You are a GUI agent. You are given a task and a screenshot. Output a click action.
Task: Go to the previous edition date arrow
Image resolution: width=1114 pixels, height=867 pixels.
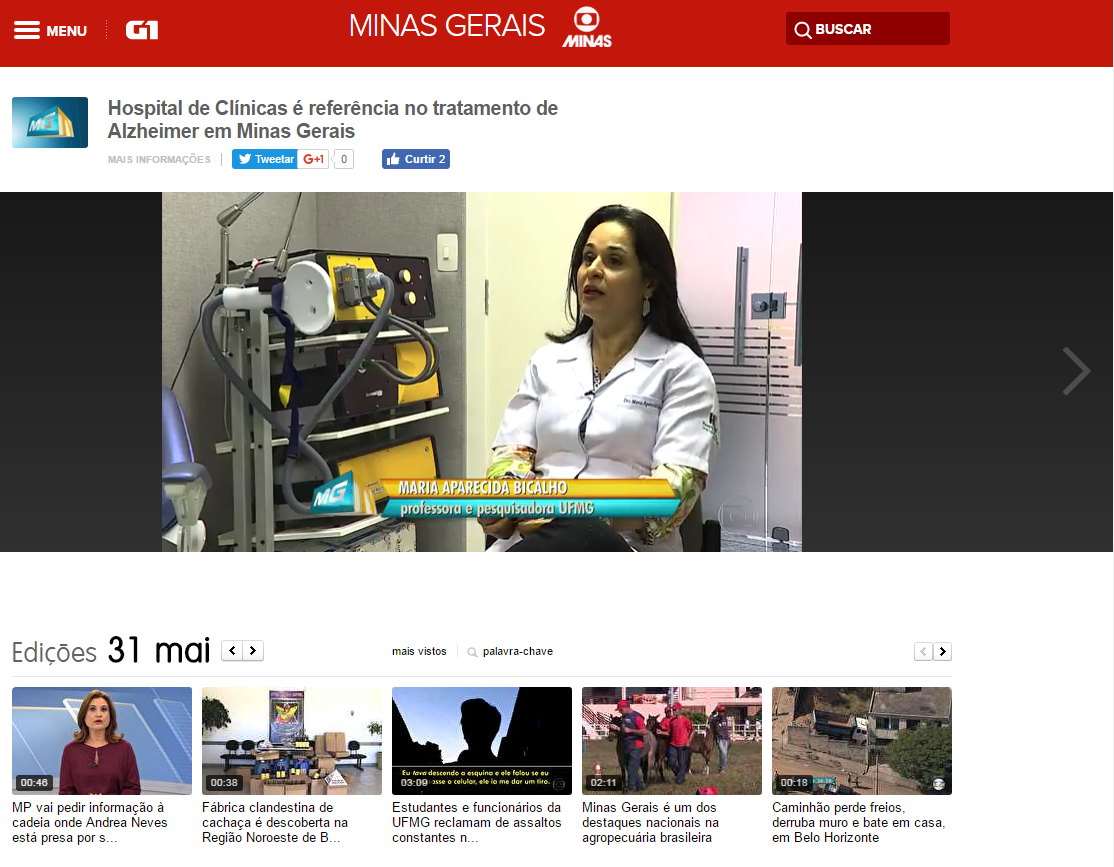click(x=232, y=650)
